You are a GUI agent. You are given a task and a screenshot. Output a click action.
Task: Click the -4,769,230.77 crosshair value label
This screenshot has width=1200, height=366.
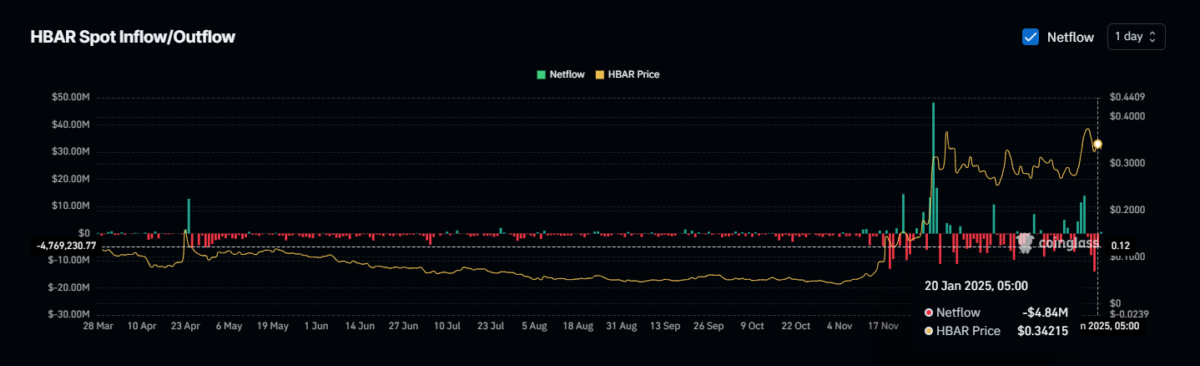[x=67, y=246]
